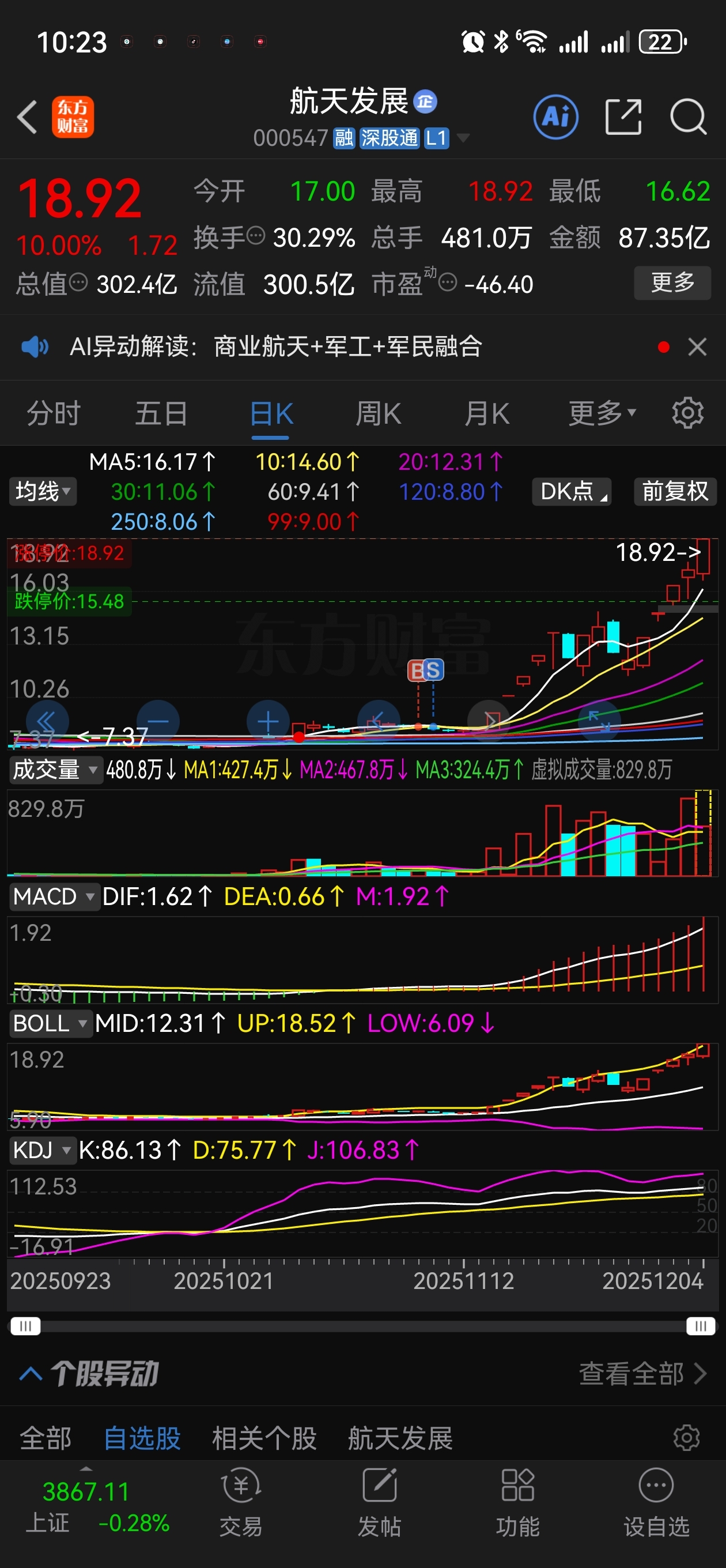The height and width of the screenshot is (1568, 726).
Task: Toggle 前复权 price adjustment
Action: pos(675,491)
